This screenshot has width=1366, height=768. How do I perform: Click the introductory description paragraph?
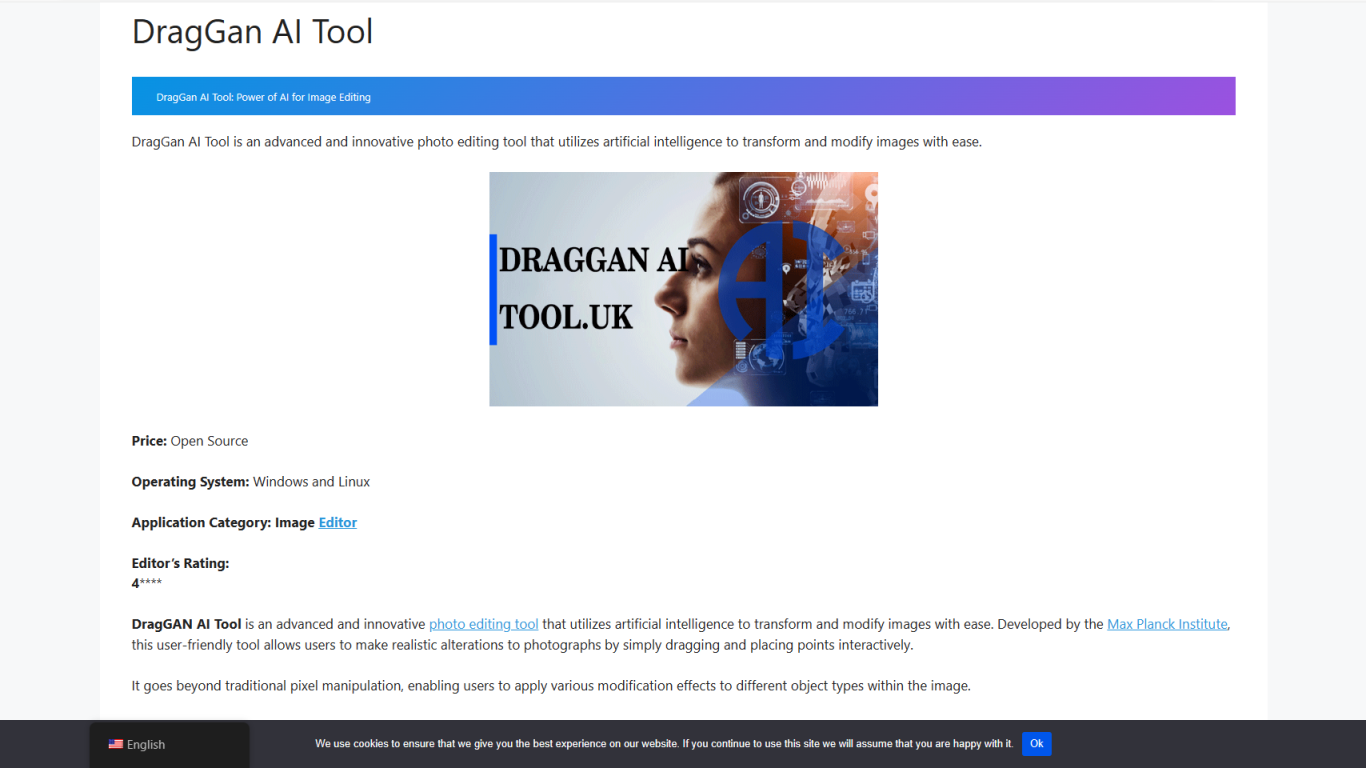tap(556, 141)
